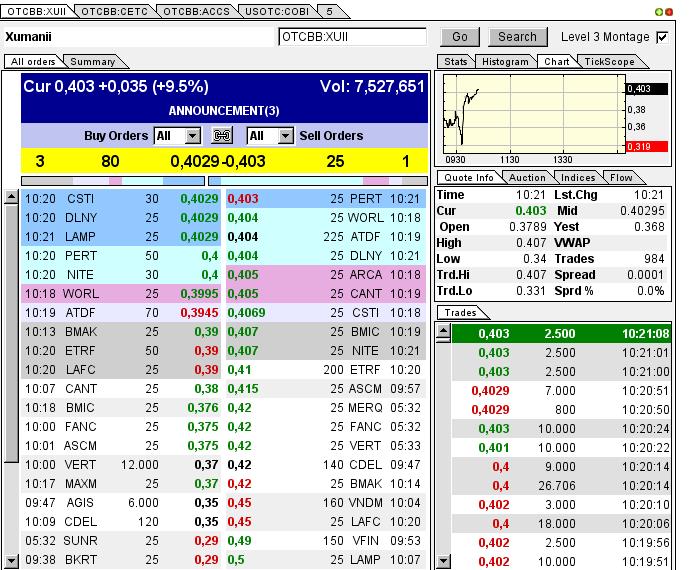The width and height of the screenshot is (692, 570).
Task: Click the yellow best bid-ask 0,4029-0,403
Action: click(218, 161)
